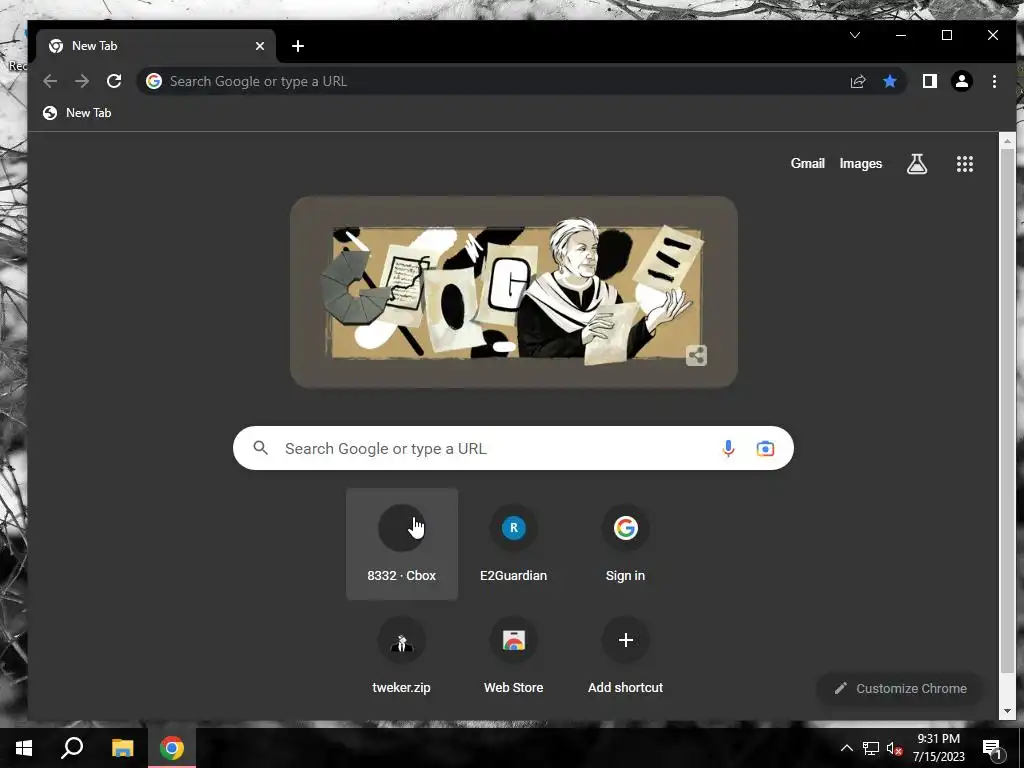This screenshot has width=1024, height=768.
Task: Click Chrome icon in taskbar
Action: click(172, 748)
